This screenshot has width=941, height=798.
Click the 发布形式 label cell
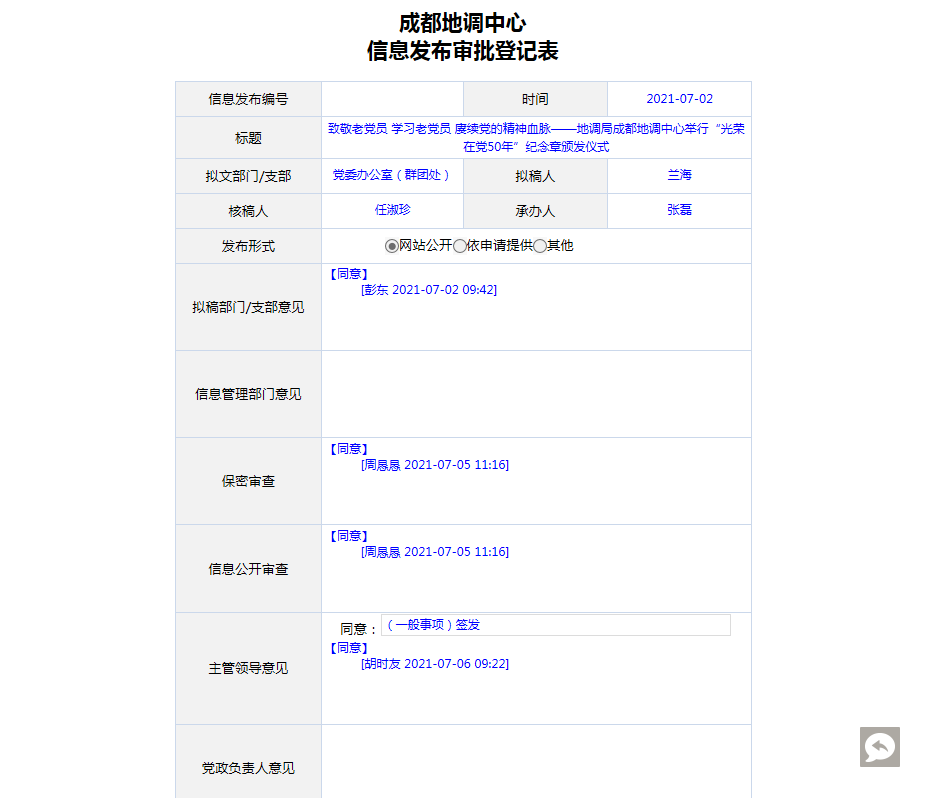coord(248,246)
